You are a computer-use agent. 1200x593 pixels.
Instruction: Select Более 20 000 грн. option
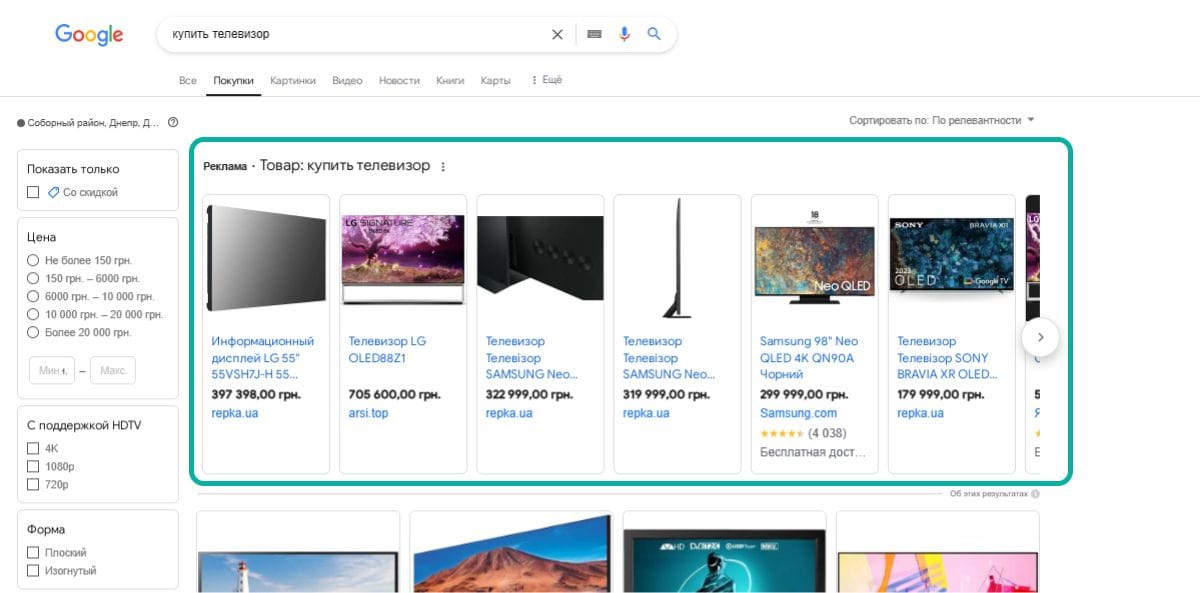click(33, 332)
